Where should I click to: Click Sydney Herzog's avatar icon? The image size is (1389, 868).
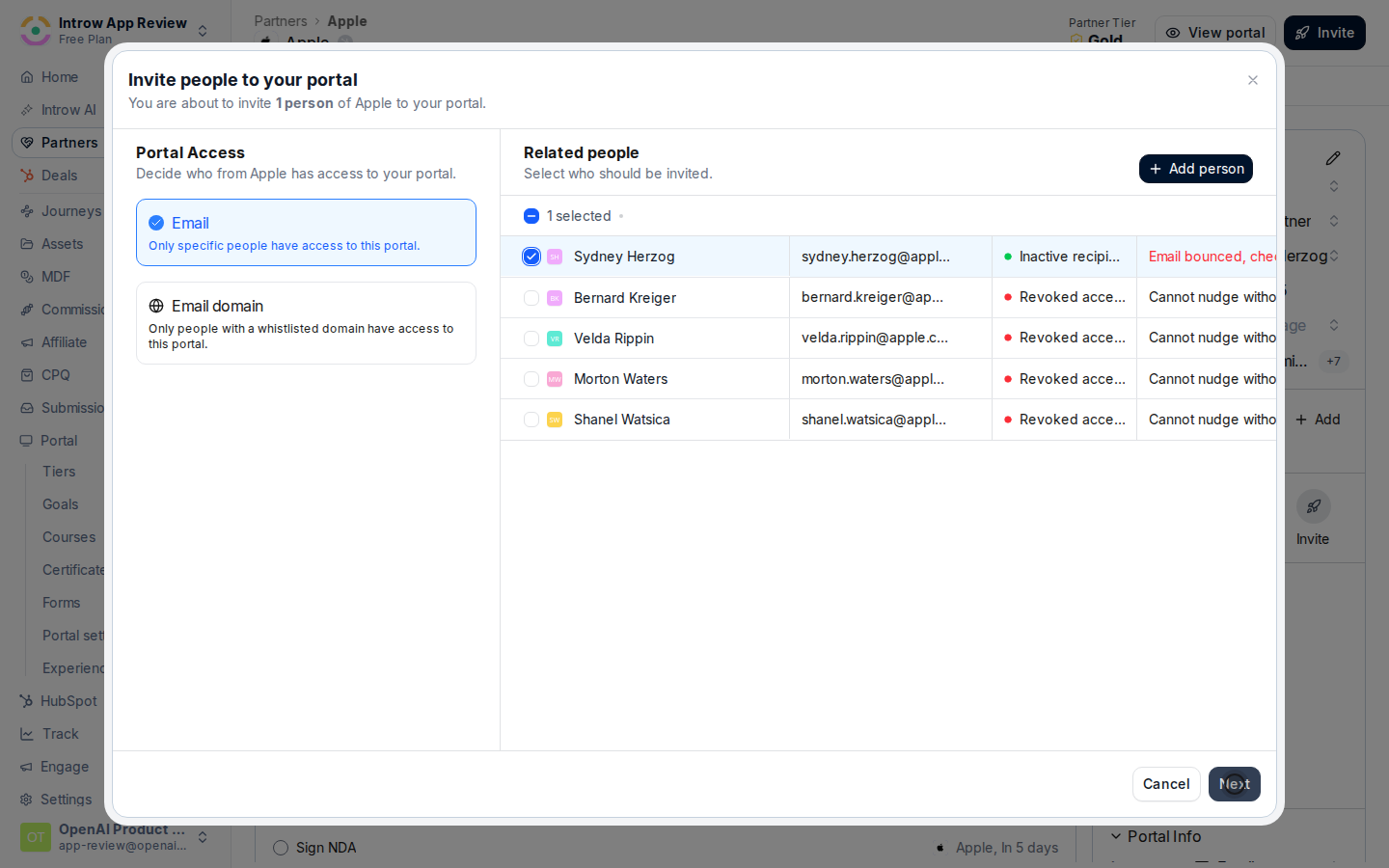(x=555, y=257)
